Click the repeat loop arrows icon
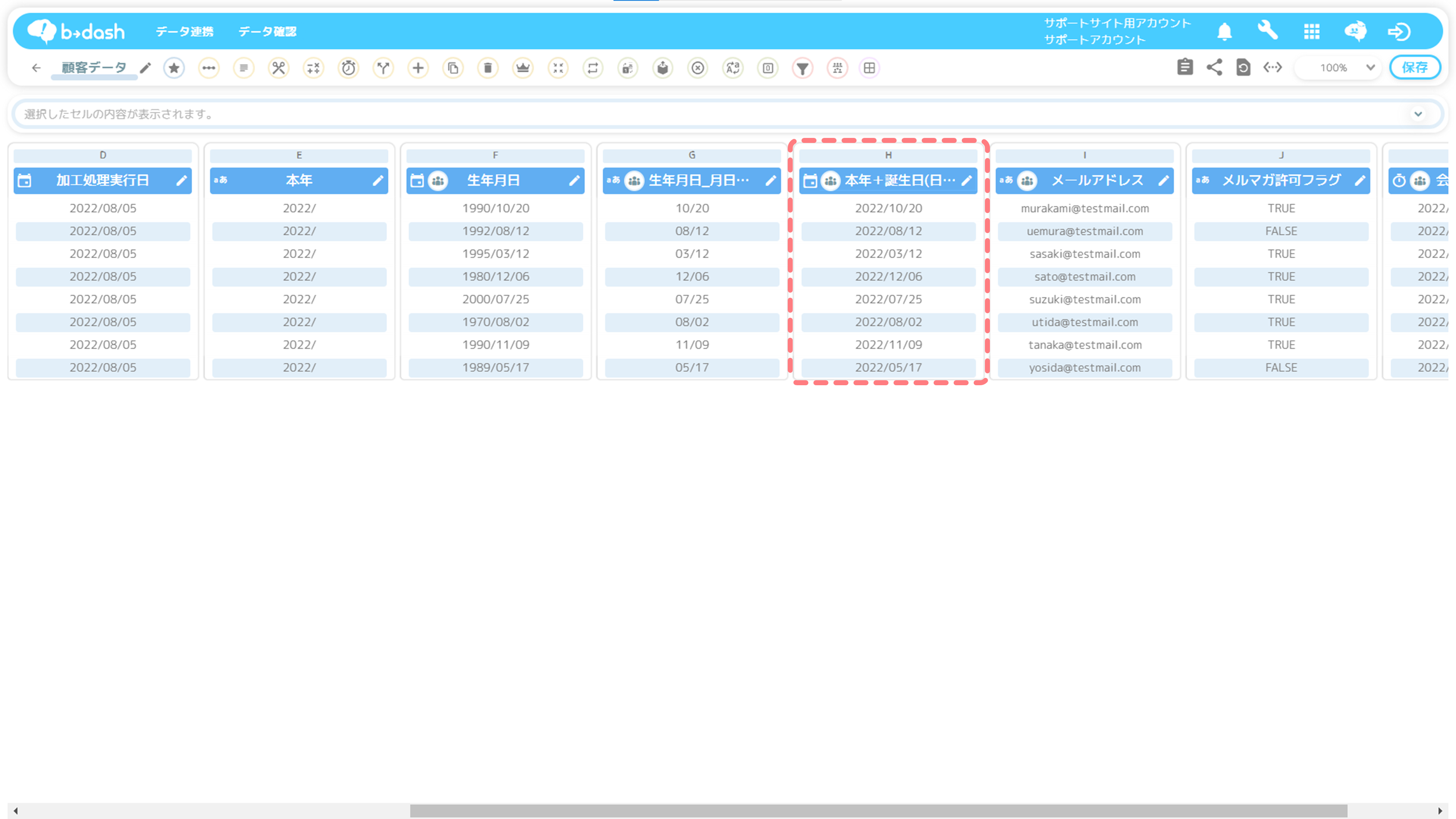Viewport: 1456px width, 819px height. (x=593, y=68)
